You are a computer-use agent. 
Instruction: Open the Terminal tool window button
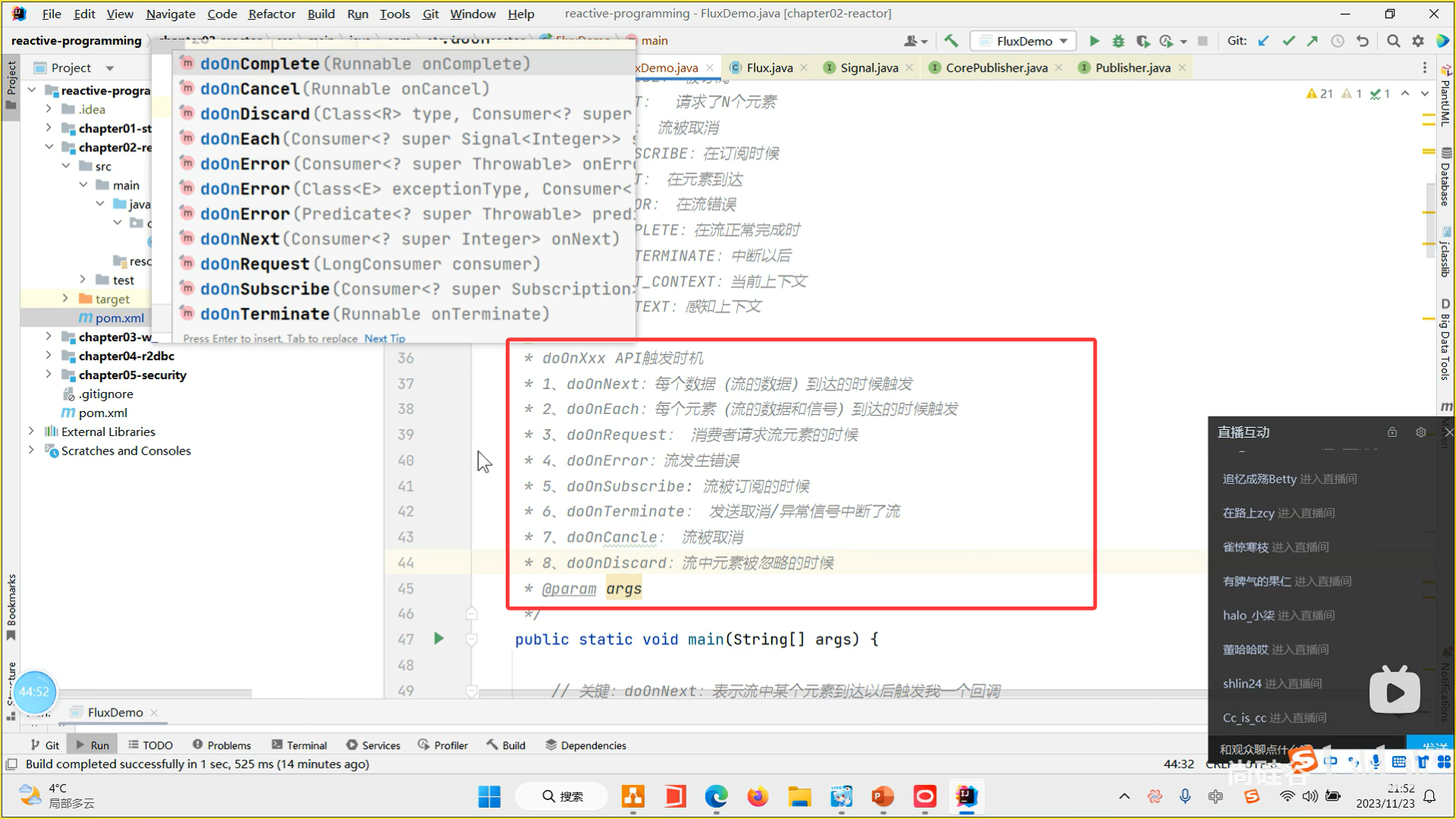click(300, 745)
